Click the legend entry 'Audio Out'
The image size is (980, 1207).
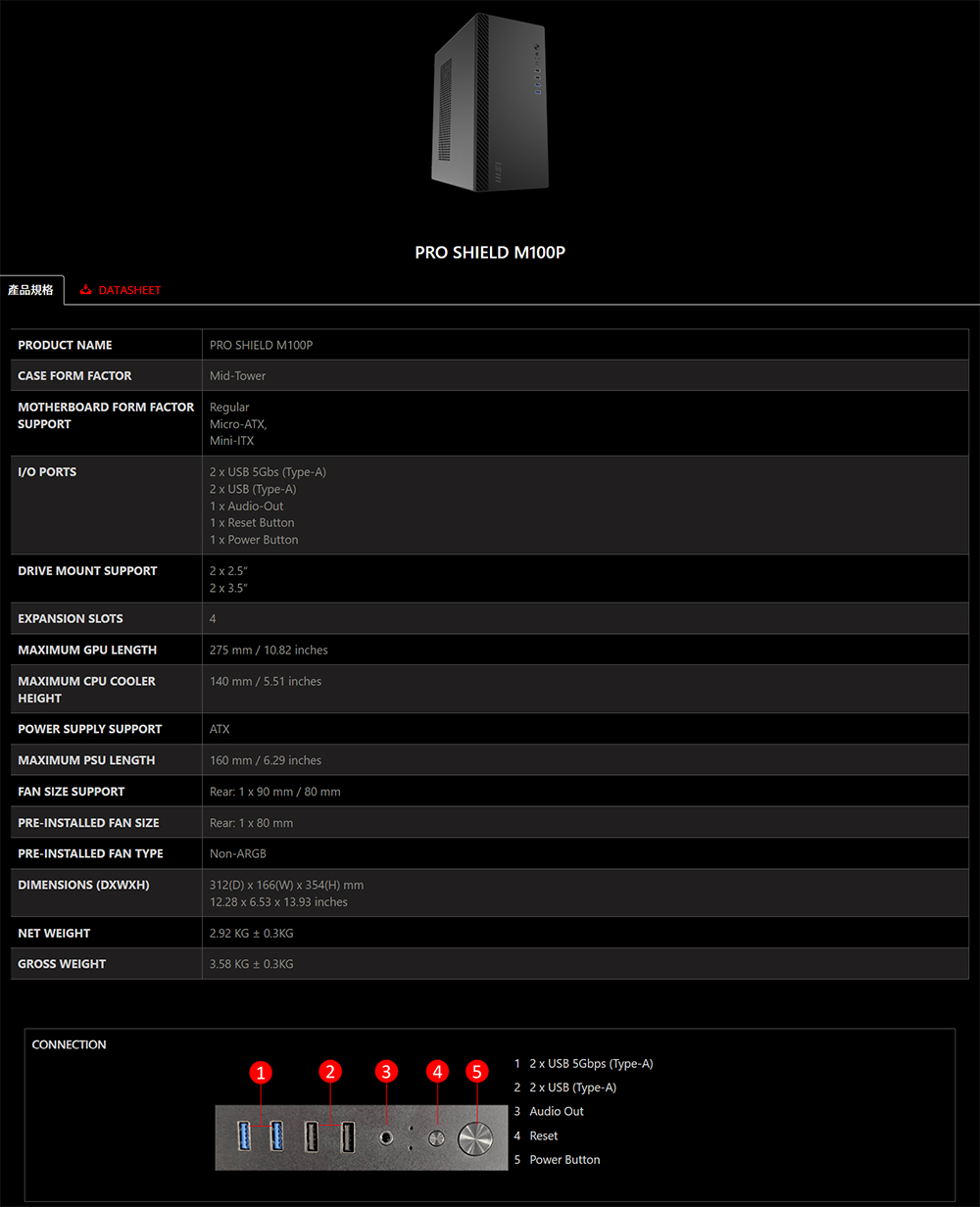click(x=557, y=1111)
